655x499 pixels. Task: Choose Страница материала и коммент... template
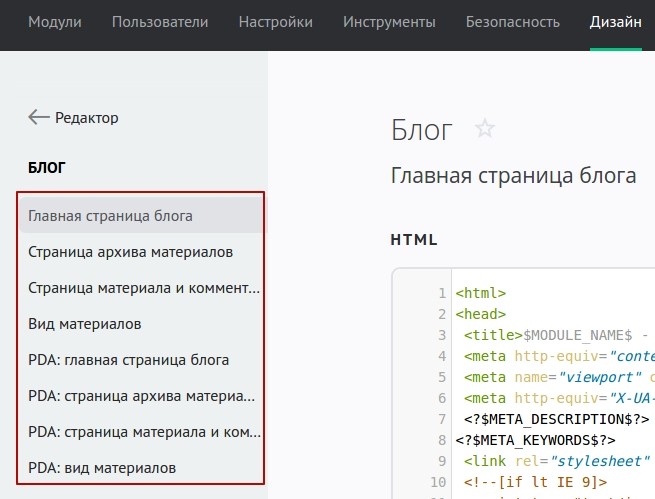pyautogui.click(x=143, y=288)
